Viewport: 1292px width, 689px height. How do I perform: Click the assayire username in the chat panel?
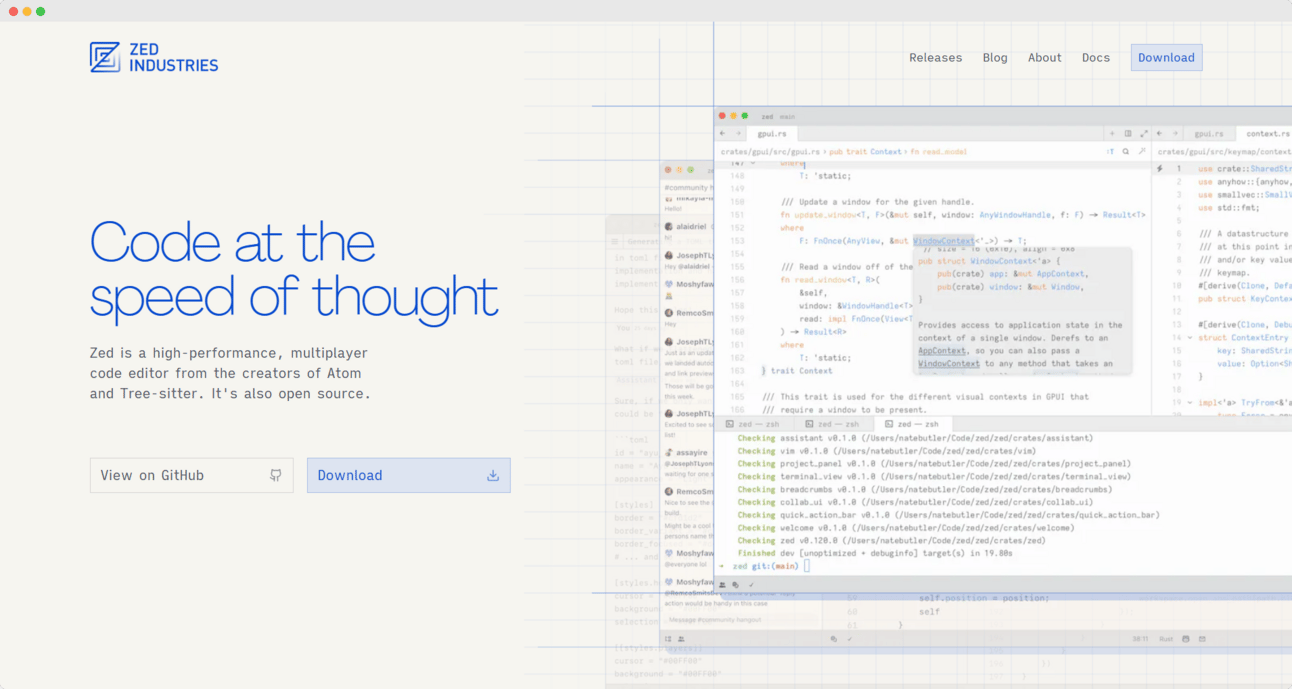click(x=693, y=453)
